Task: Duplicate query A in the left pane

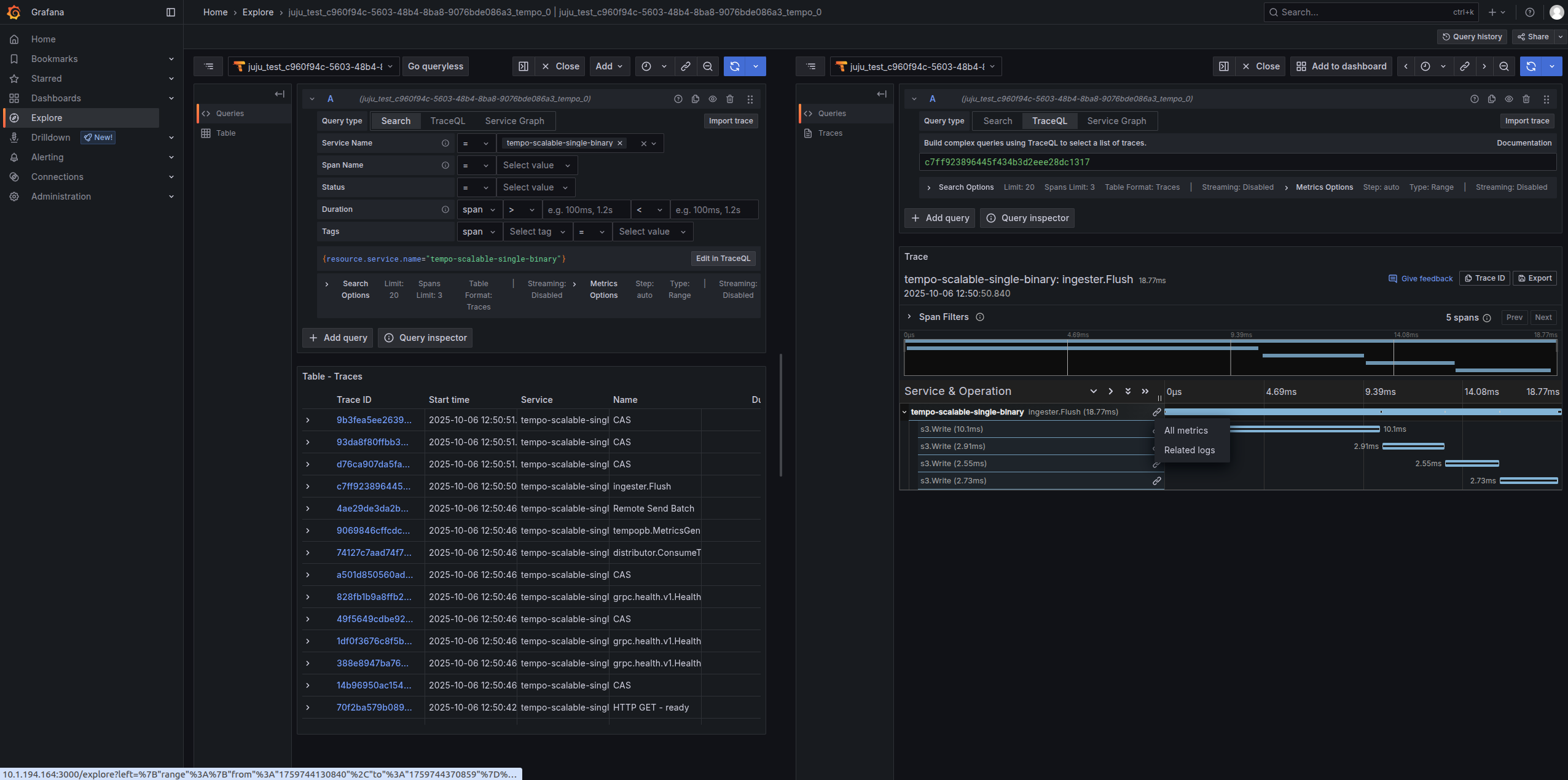Action: pyautogui.click(x=696, y=99)
